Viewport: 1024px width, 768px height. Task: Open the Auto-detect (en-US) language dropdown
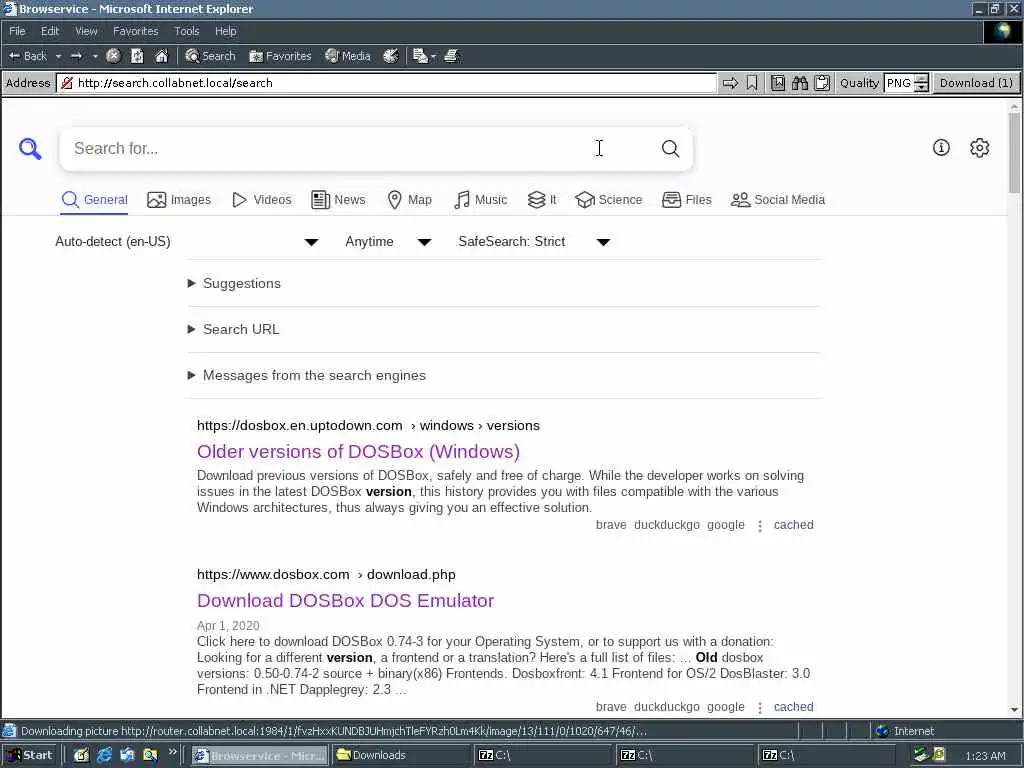coord(186,242)
